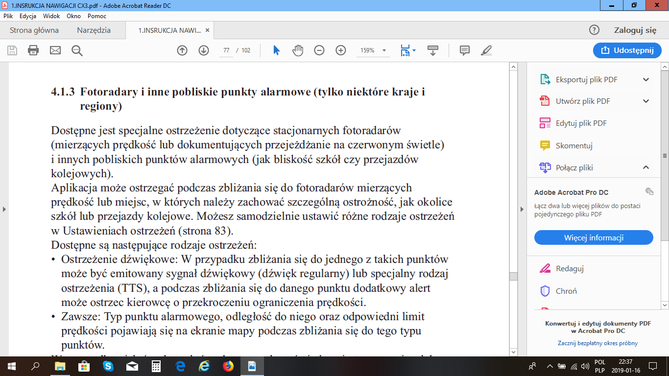Click the Więcej informacji button
Screen dimensions: 669x376
tap(593, 238)
